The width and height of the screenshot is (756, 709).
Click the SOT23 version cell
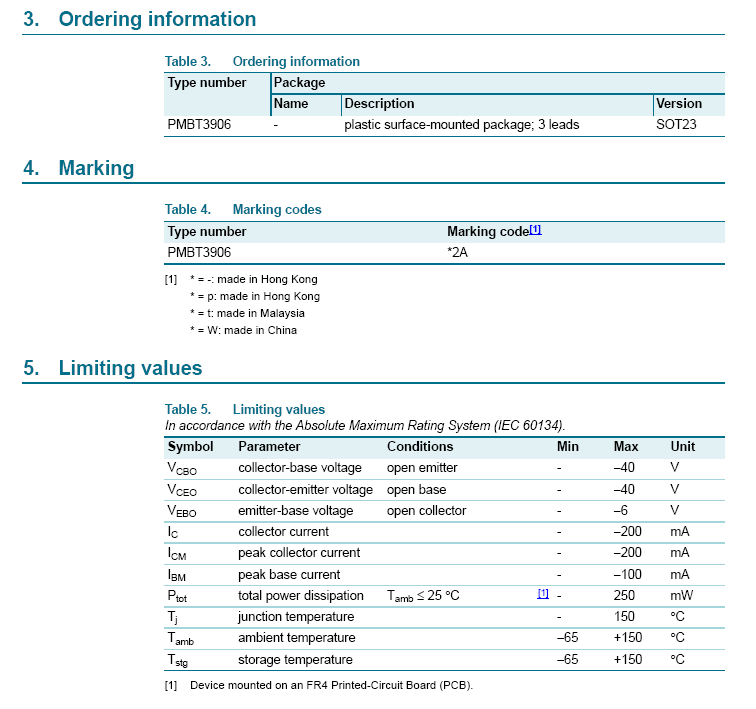pos(676,125)
